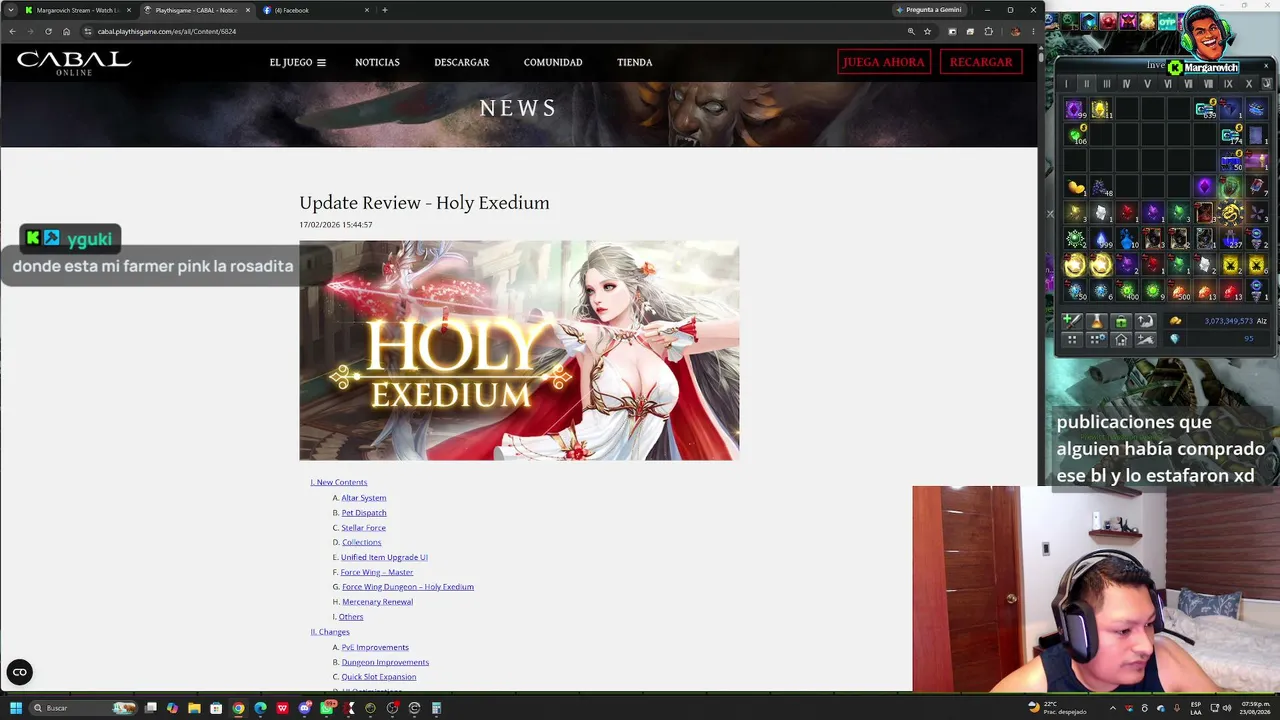This screenshot has width=1280, height=720.
Task: Show hidden system tray icons
Action: click(1113, 708)
